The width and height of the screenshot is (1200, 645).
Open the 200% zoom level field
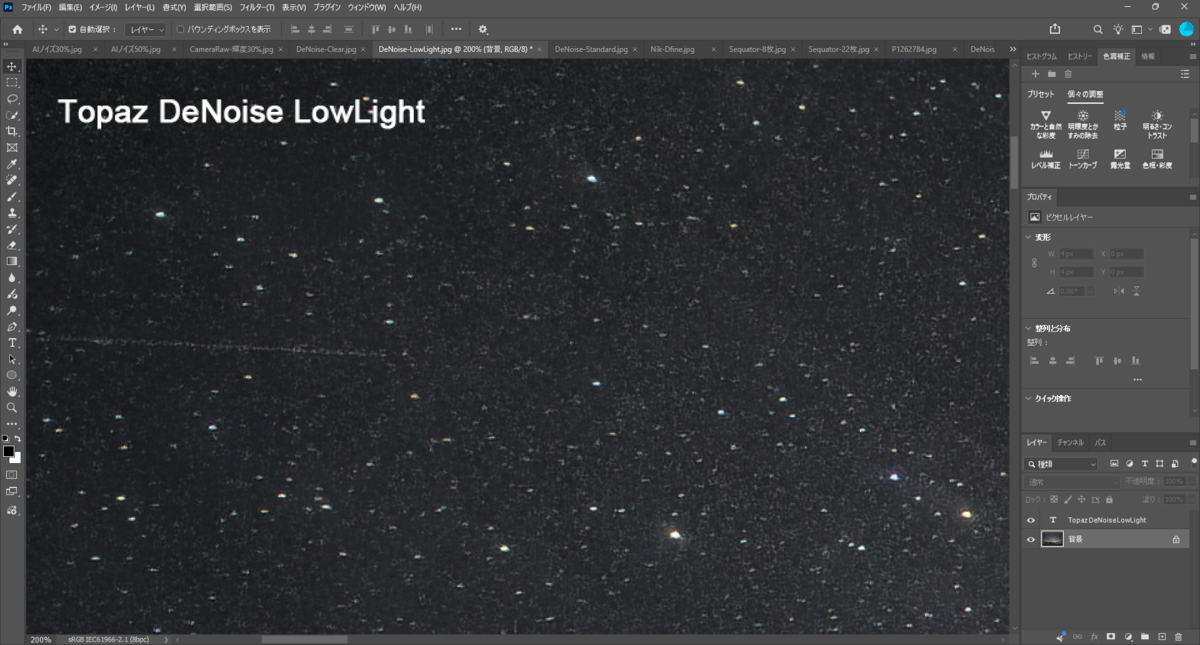41,639
